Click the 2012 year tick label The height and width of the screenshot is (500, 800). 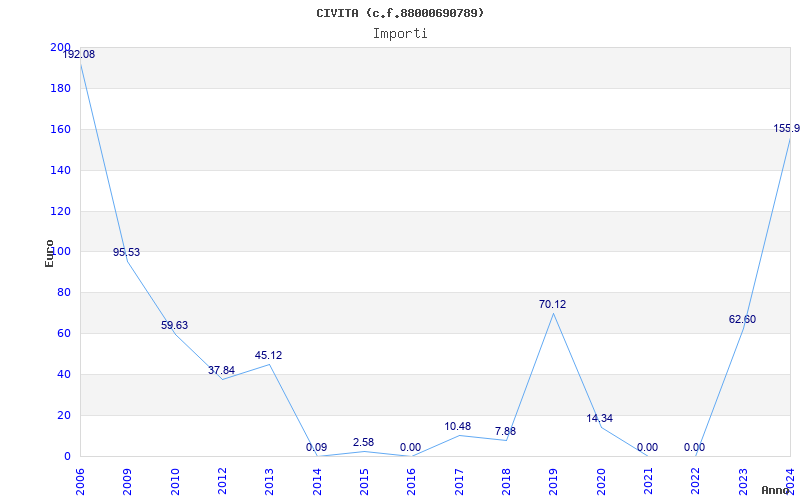pos(222,482)
